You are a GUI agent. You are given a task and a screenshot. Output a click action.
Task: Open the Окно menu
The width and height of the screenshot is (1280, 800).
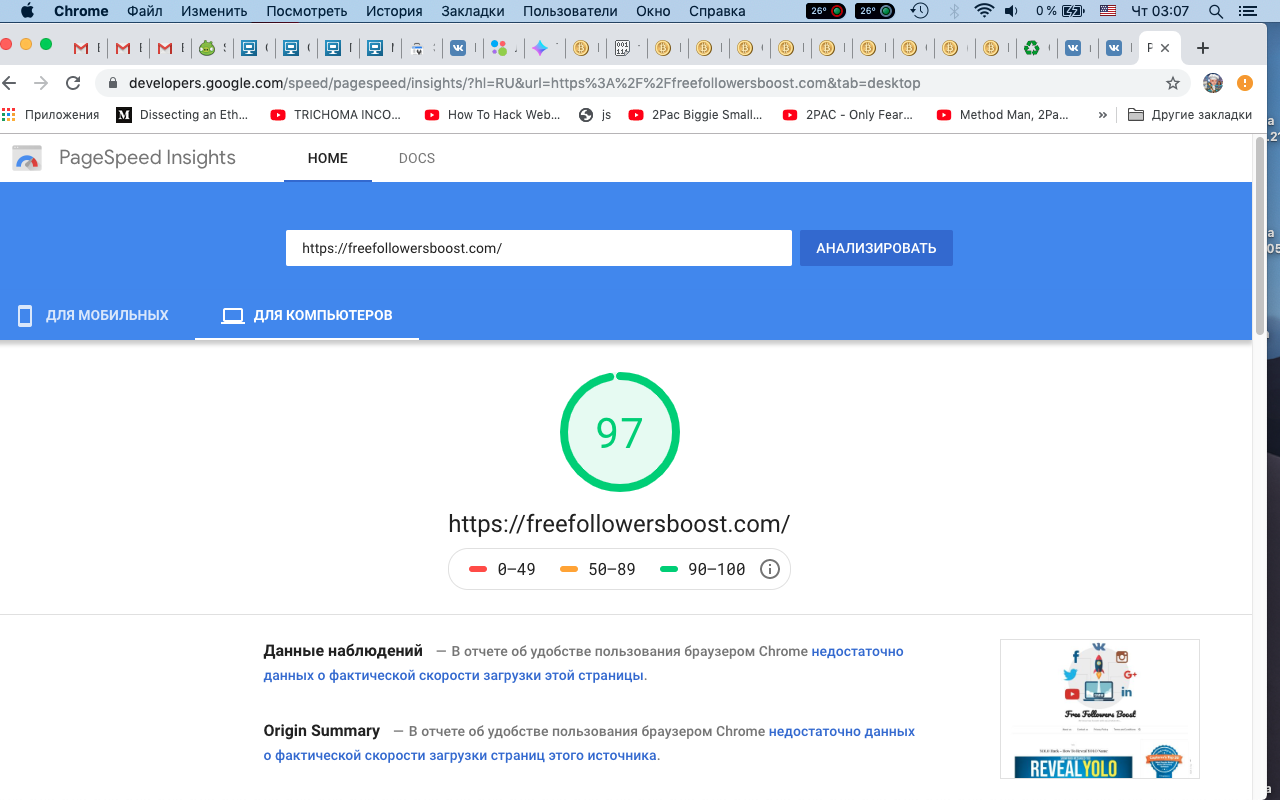653,11
